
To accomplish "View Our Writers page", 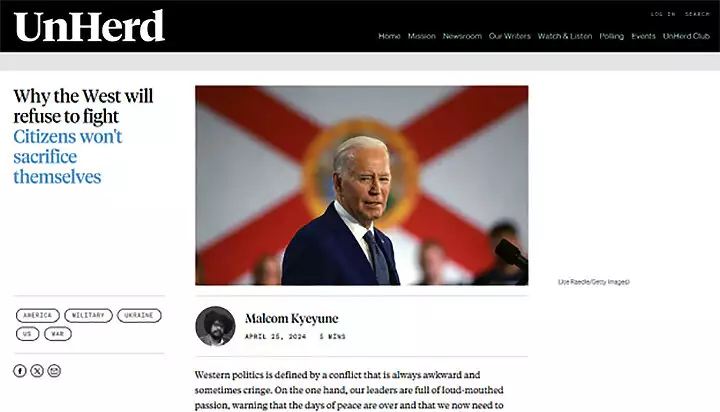I will pyautogui.click(x=510, y=36).
